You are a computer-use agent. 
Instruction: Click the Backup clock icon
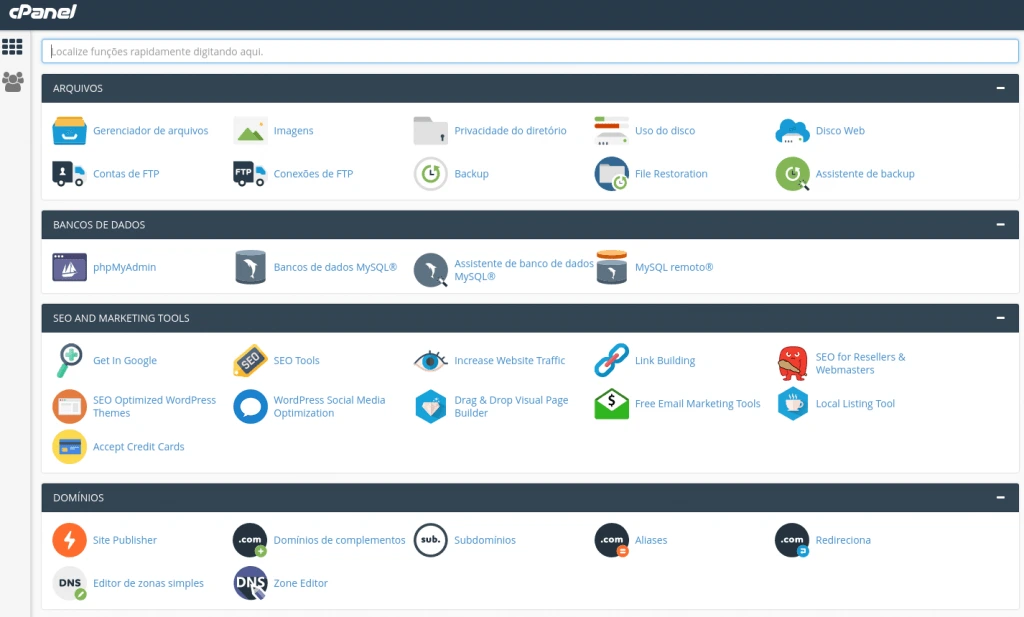coord(430,174)
